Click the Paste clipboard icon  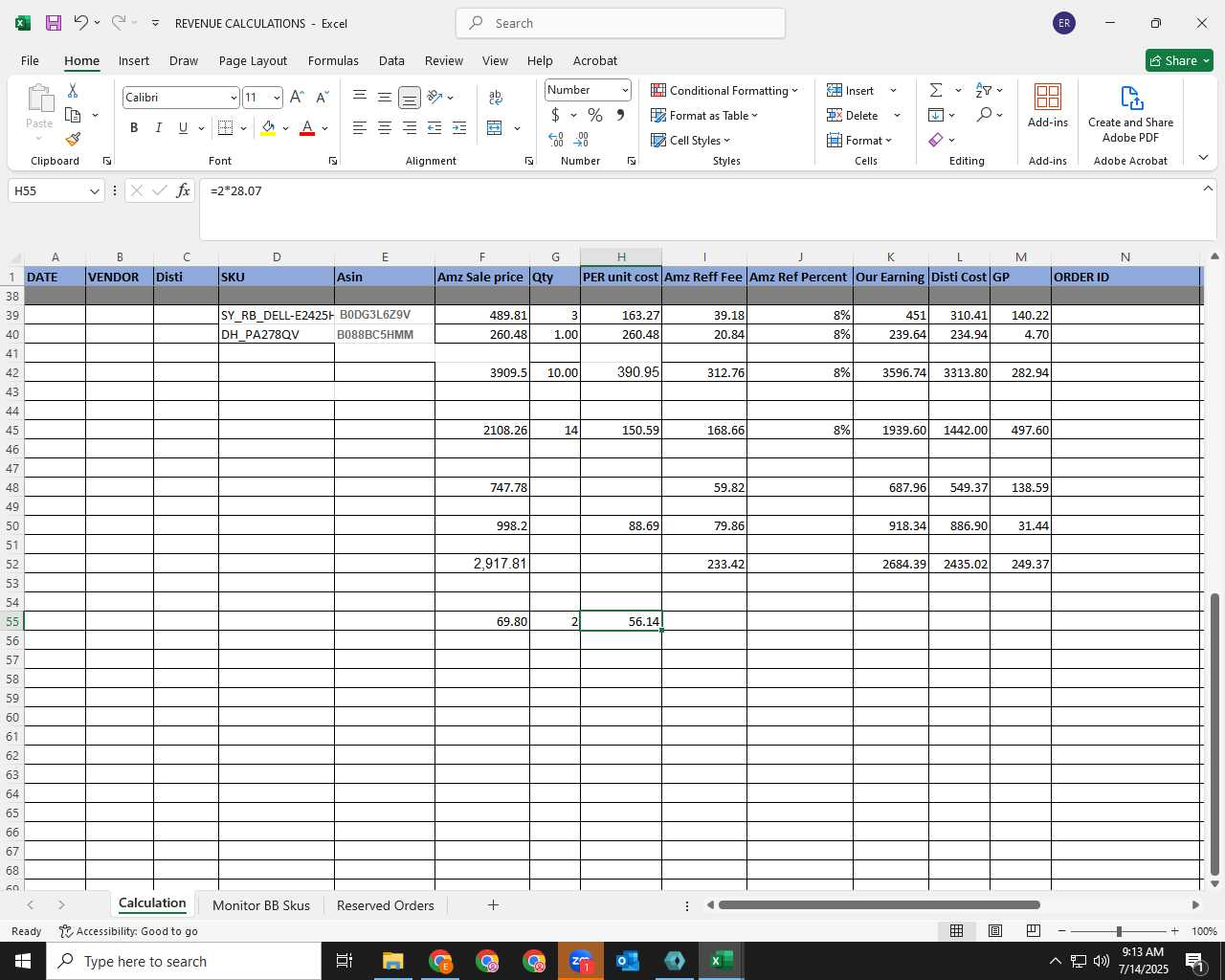click(x=39, y=99)
